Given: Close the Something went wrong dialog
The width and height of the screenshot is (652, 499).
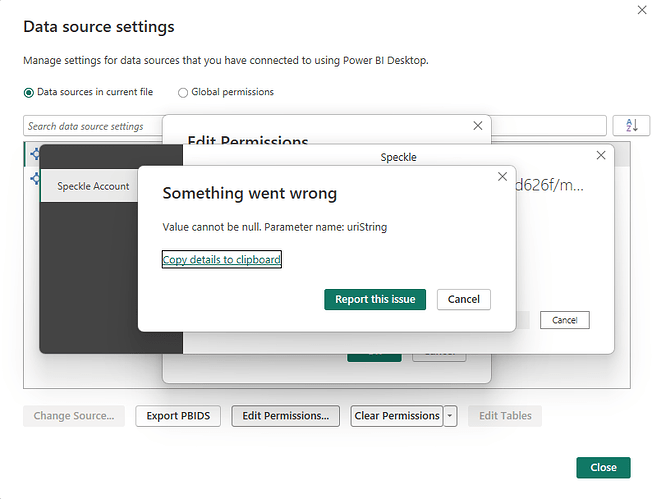Looking at the screenshot, I should click(502, 177).
